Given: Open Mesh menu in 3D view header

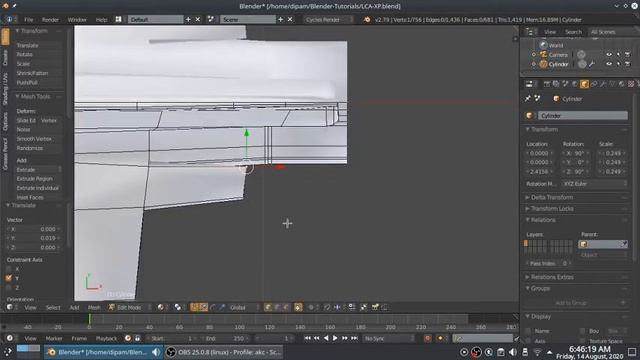Looking at the screenshot, I should [x=94, y=307].
